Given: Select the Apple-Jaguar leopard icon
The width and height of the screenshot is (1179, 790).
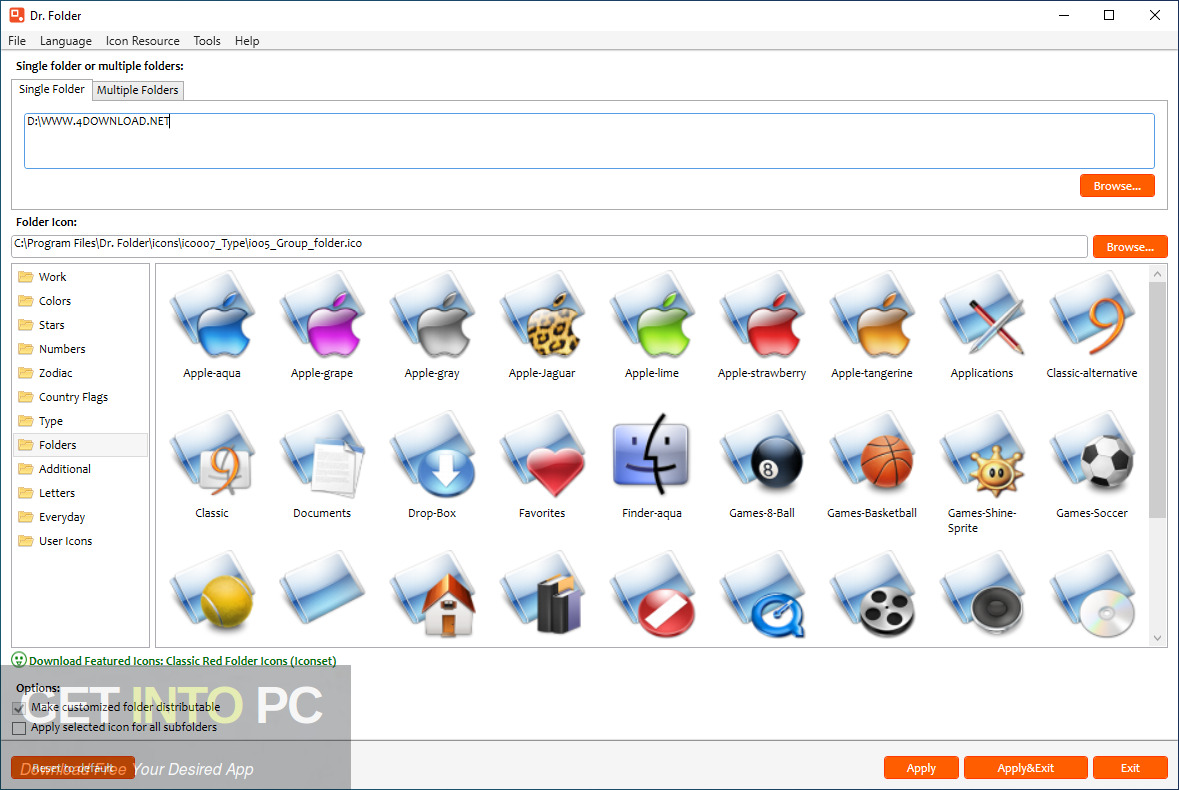Looking at the screenshot, I should click(541, 316).
